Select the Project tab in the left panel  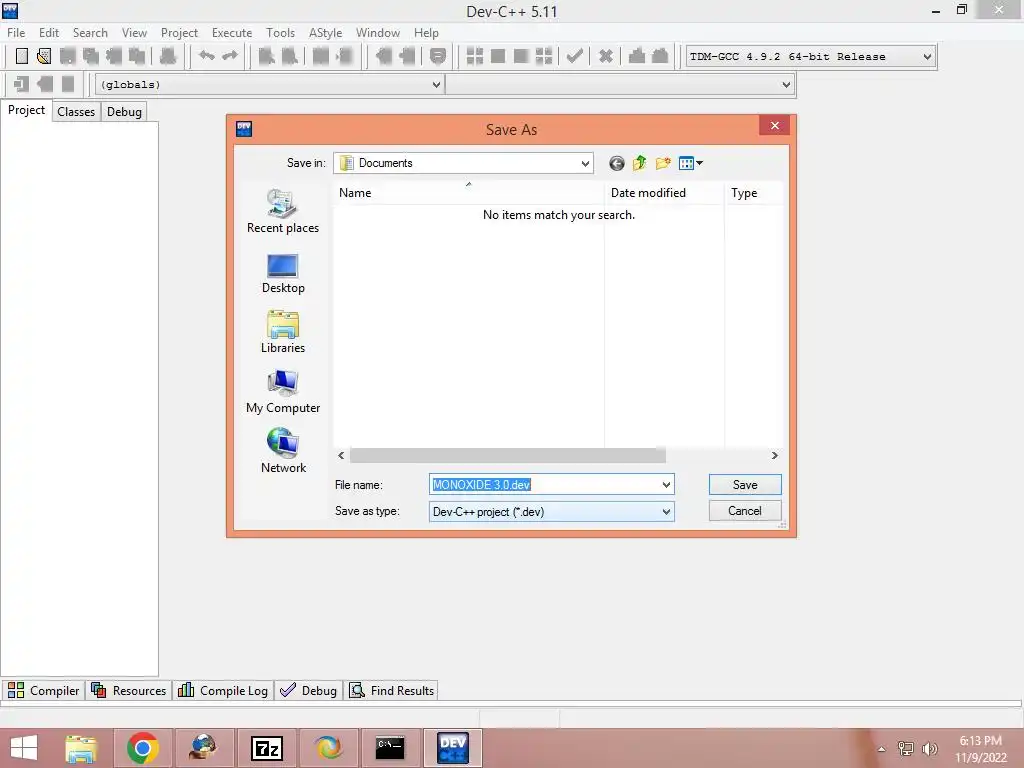point(26,110)
